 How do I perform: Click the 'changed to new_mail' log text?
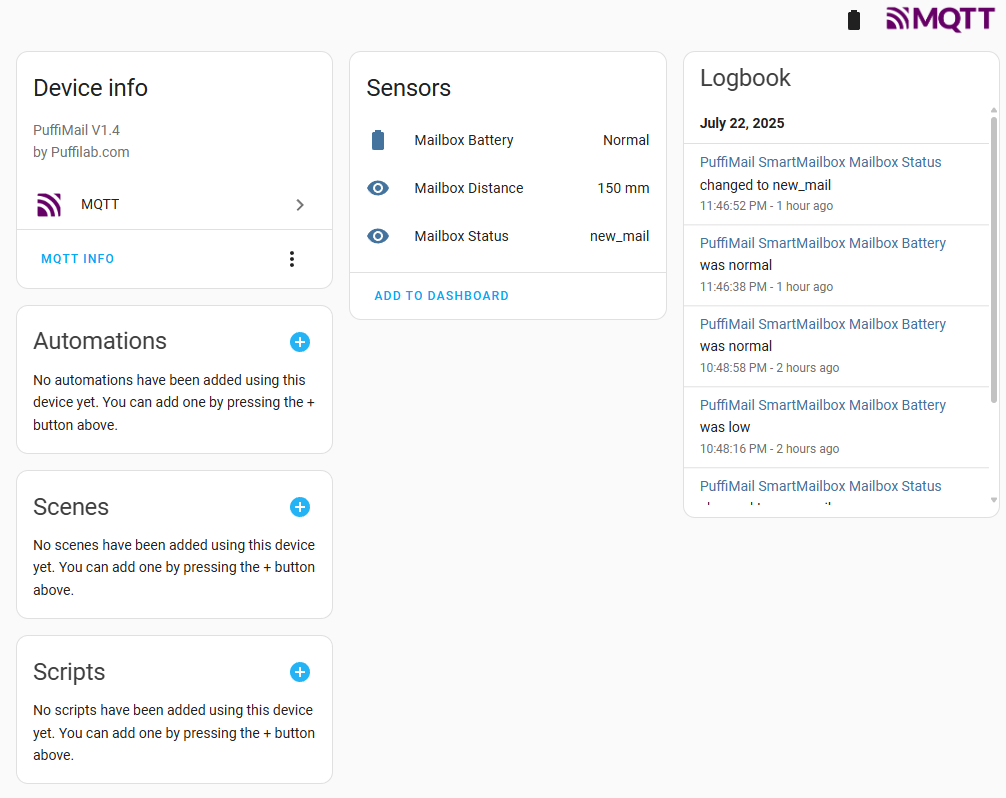(765, 185)
